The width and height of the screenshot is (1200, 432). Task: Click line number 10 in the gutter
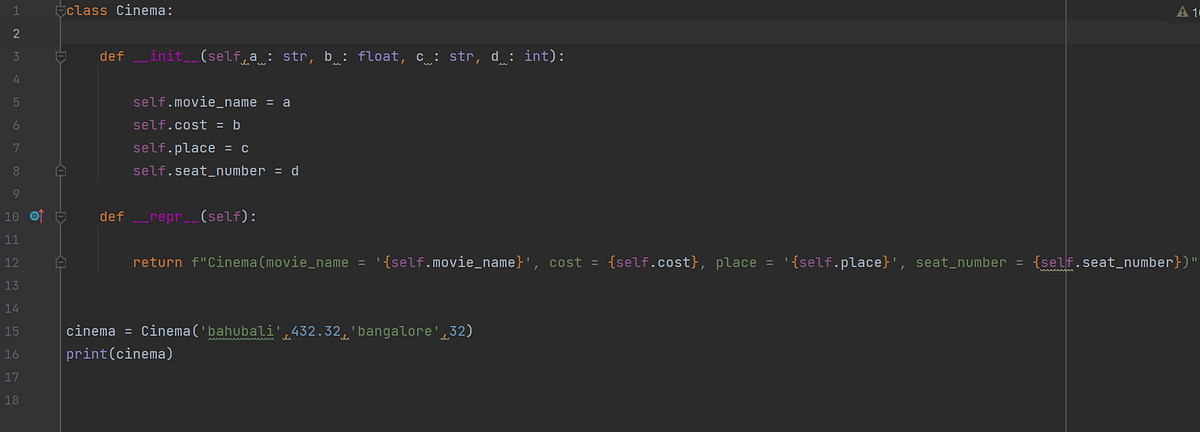[14, 216]
